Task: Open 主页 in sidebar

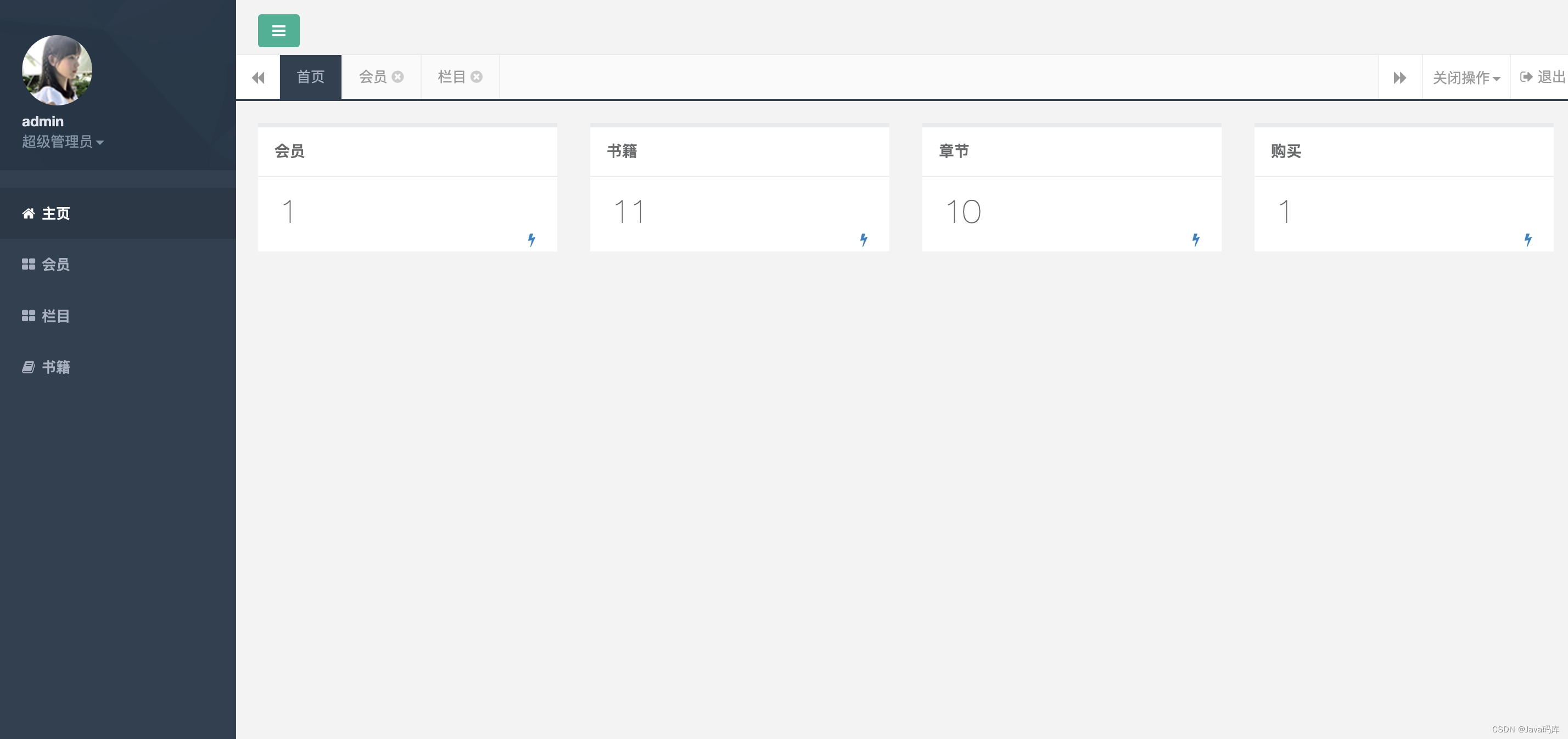Action: tap(55, 214)
